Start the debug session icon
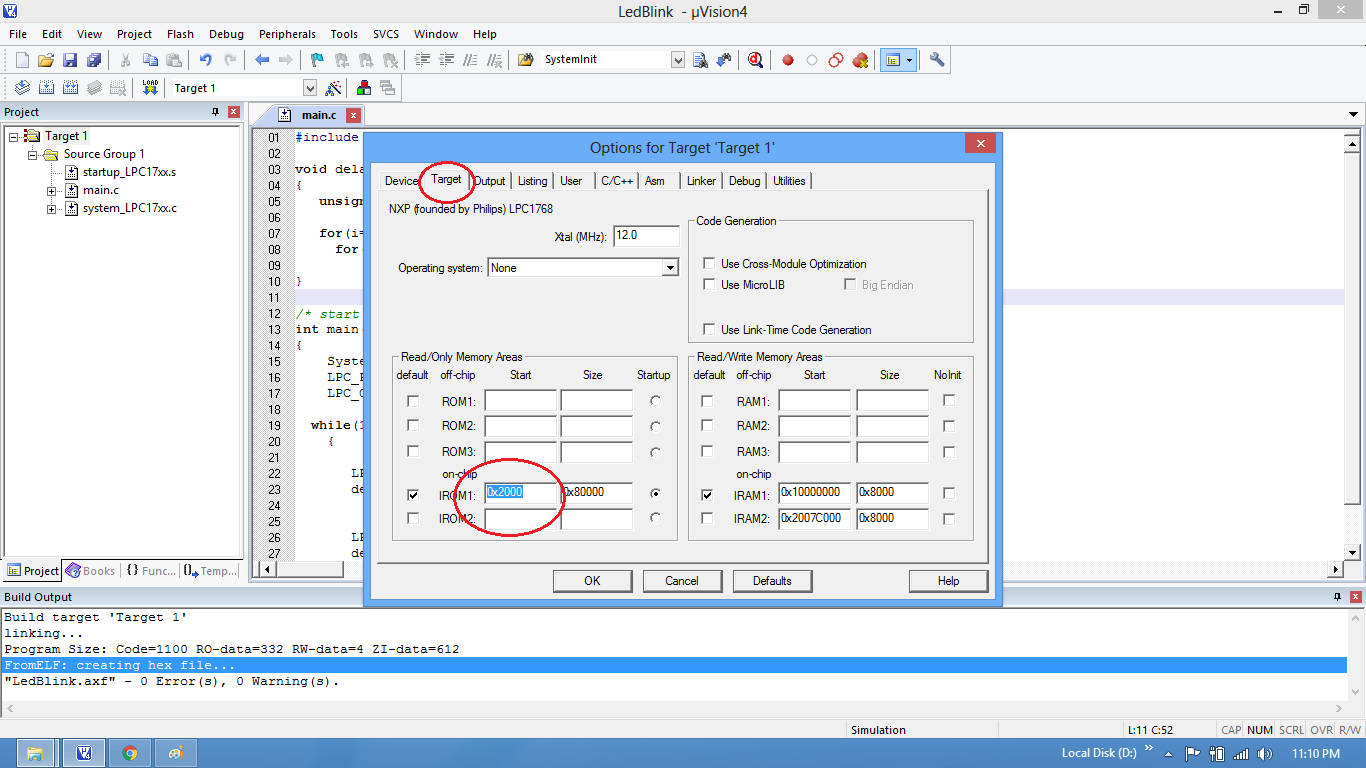Screen dimensions: 1366x768 [x=755, y=60]
